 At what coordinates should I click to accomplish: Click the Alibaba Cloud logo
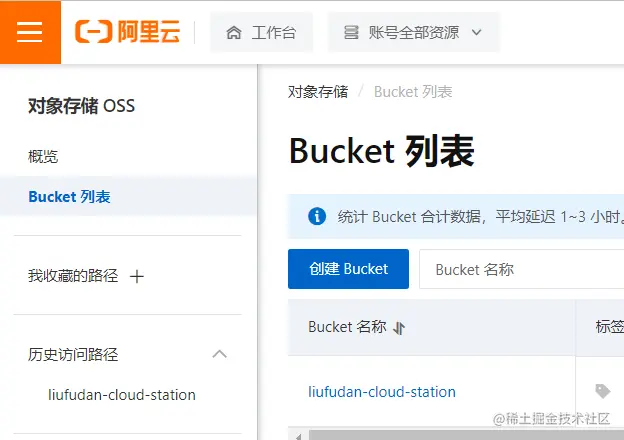[127, 31]
